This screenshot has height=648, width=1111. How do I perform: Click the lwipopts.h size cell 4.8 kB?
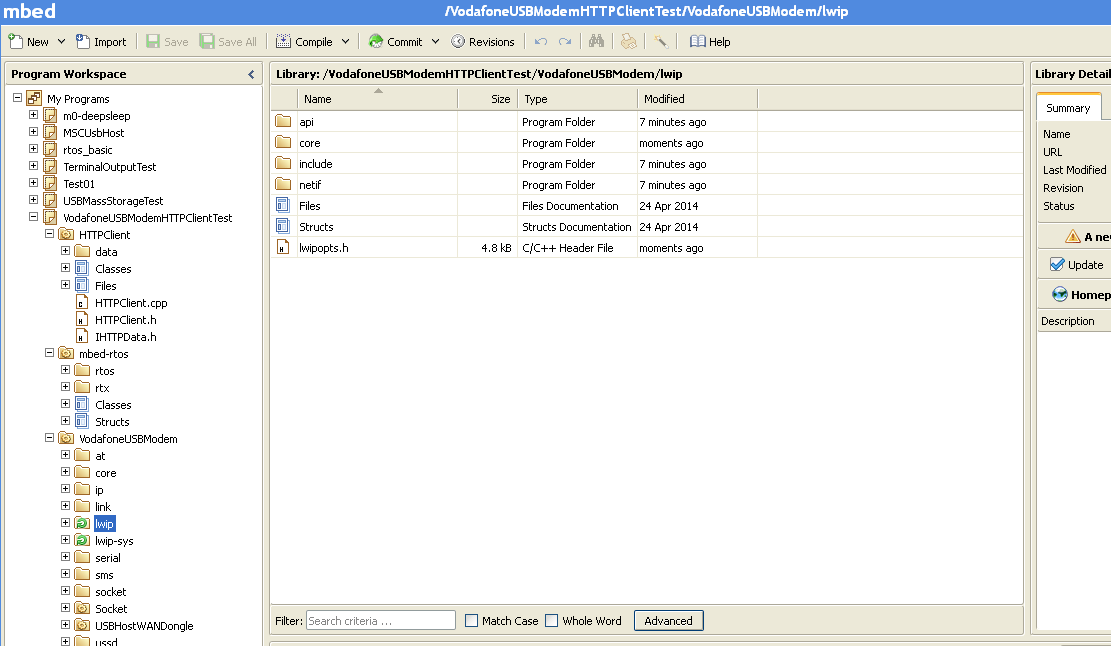pos(496,248)
